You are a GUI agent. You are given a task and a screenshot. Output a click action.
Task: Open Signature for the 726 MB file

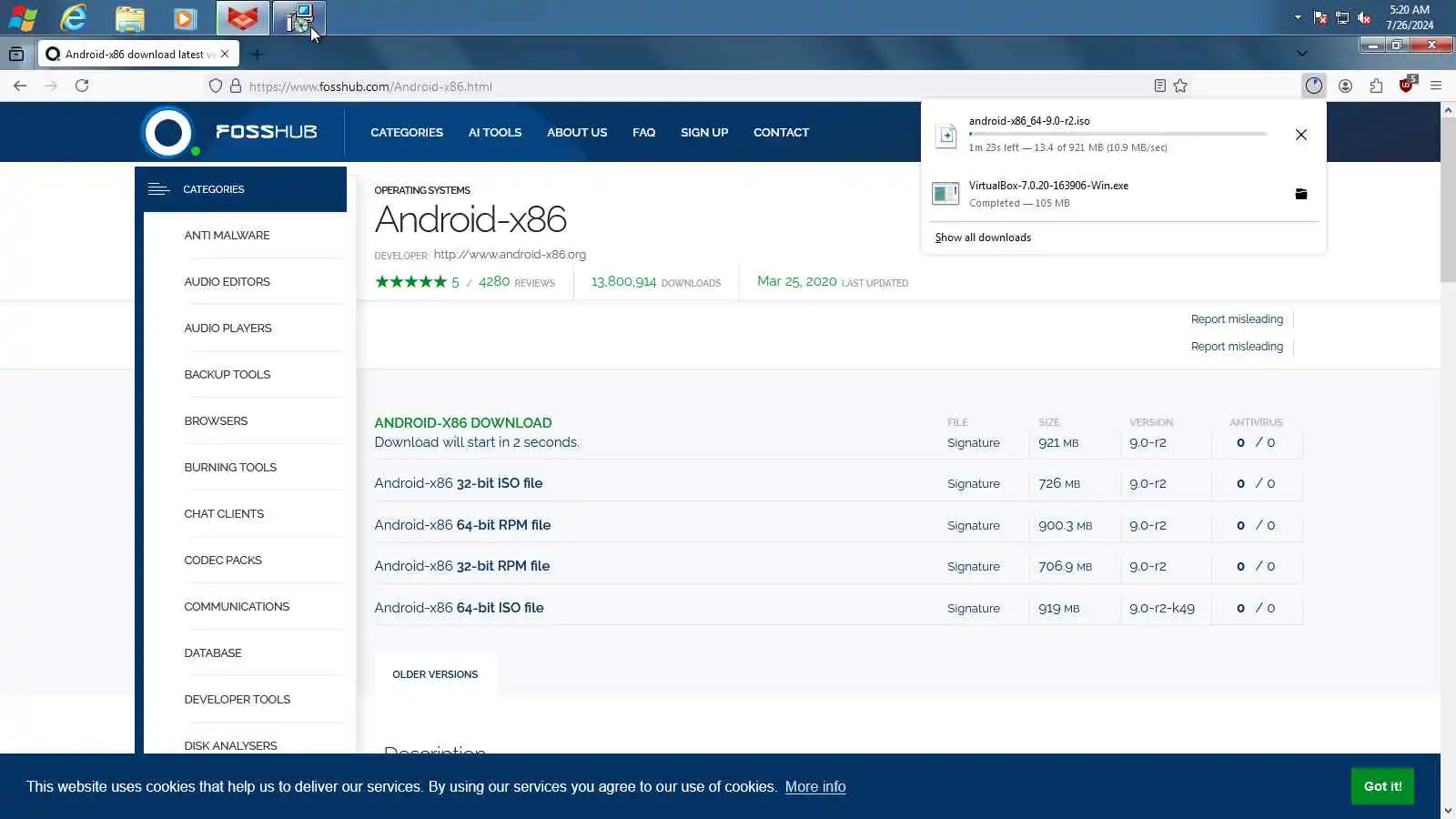[974, 484]
